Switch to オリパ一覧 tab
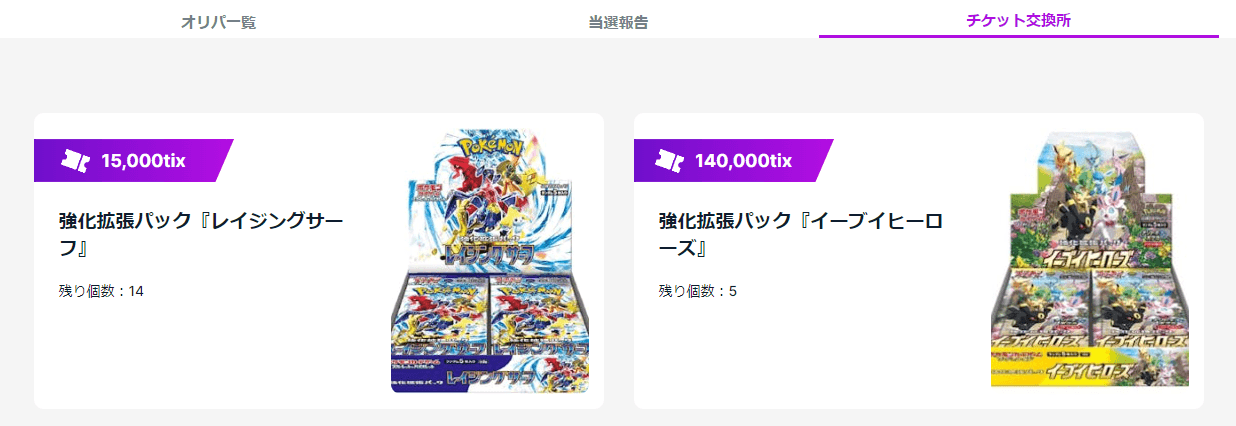1236x426 pixels. pyautogui.click(x=219, y=21)
